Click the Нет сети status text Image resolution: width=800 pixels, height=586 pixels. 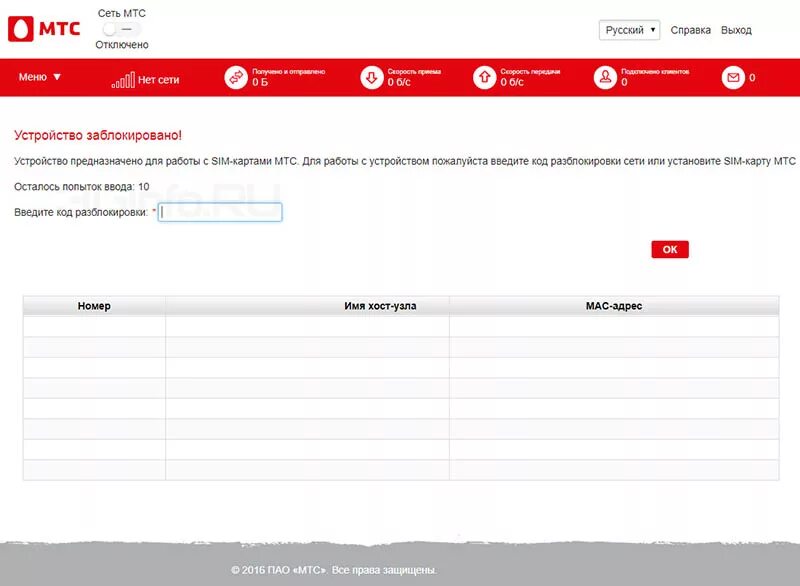[x=158, y=80]
